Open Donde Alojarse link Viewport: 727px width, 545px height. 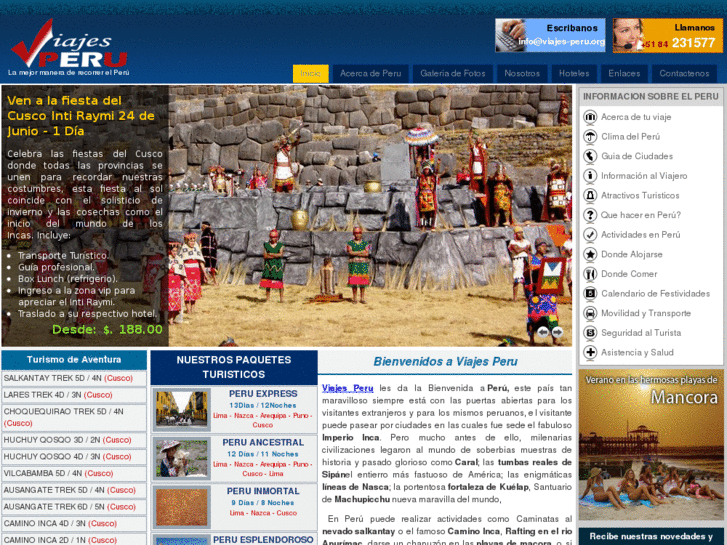(632, 254)
